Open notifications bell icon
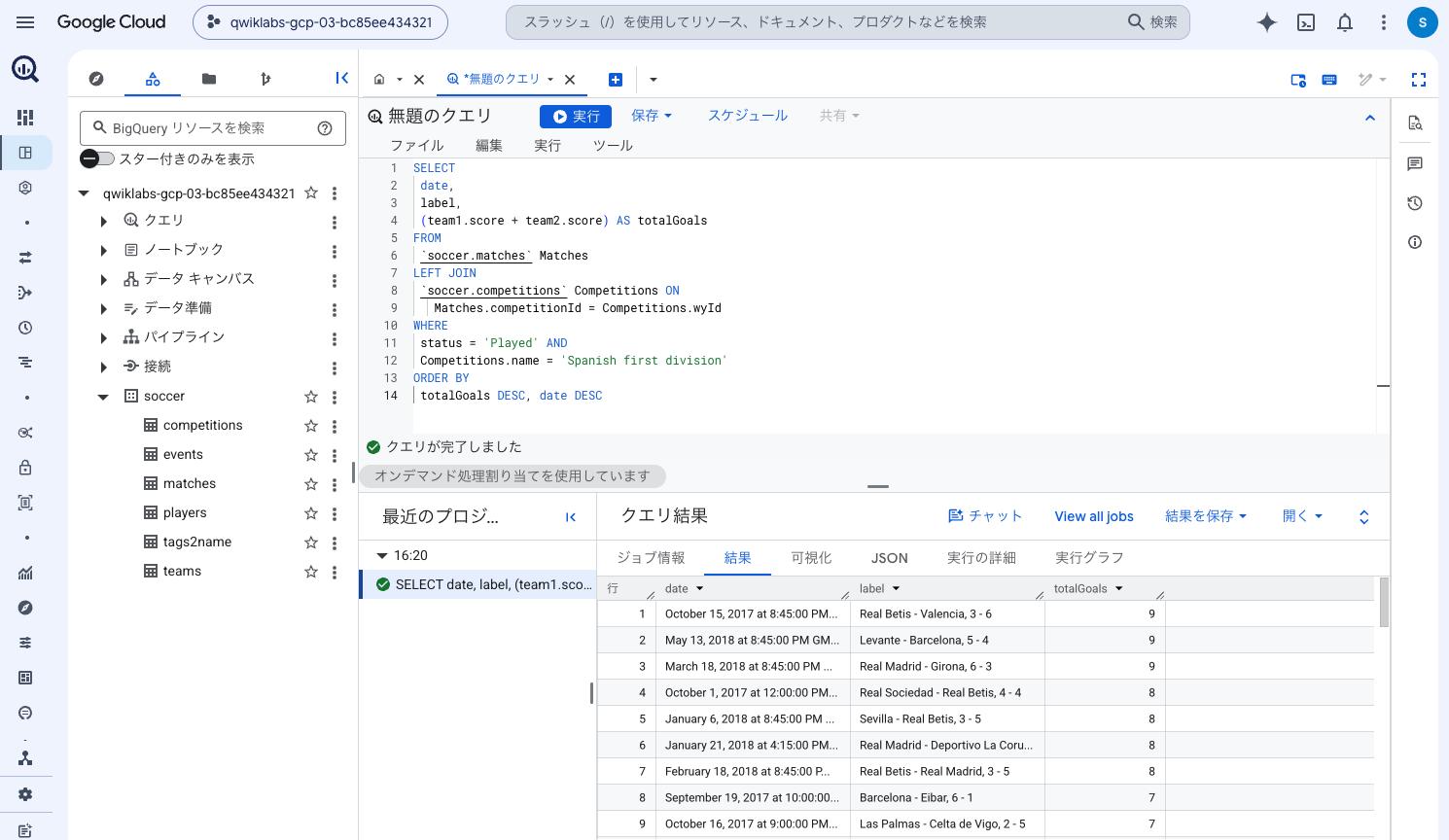 click(1345, 22)
